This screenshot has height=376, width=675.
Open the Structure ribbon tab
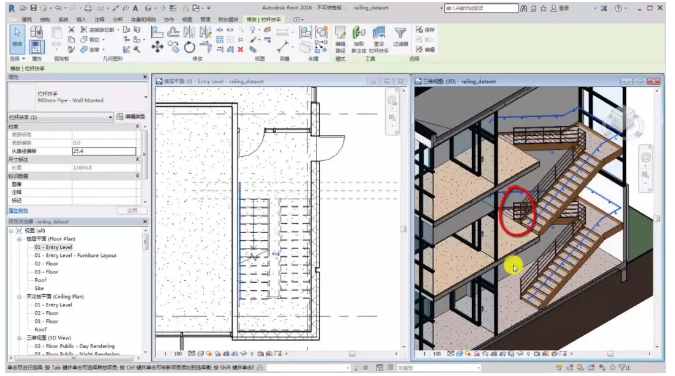point(45,19)
